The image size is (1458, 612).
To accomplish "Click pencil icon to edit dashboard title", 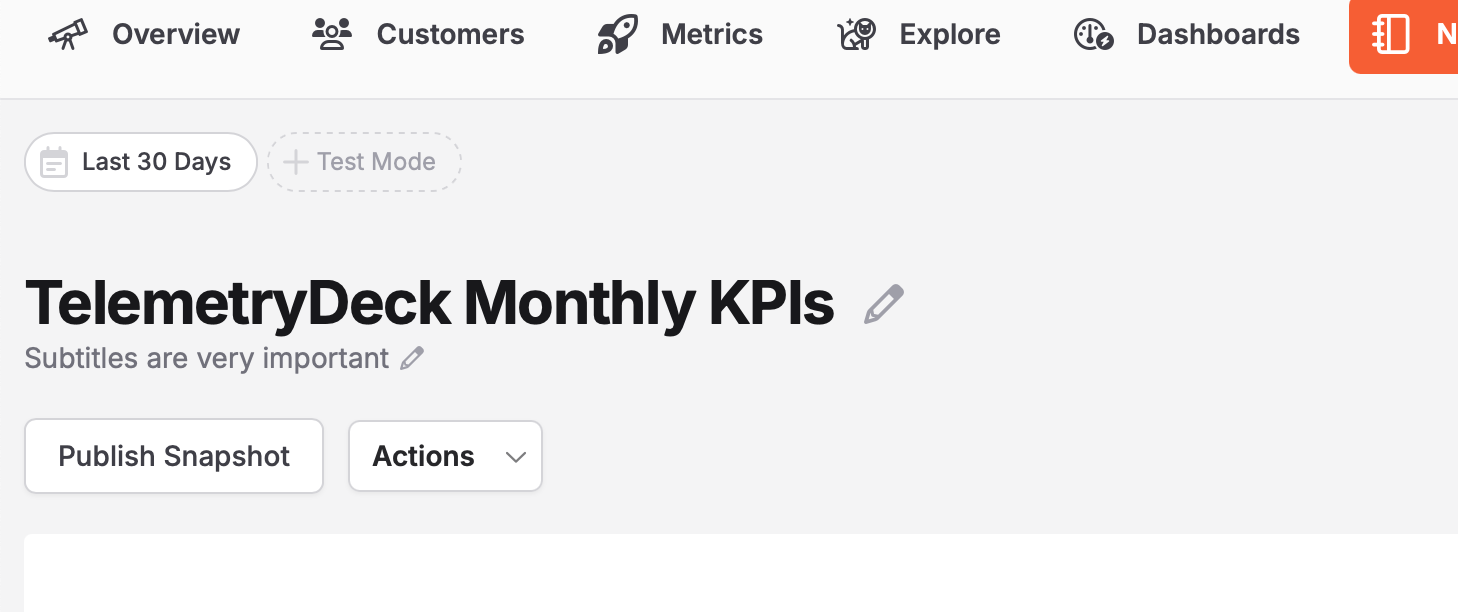I will (x=883, y=304).
